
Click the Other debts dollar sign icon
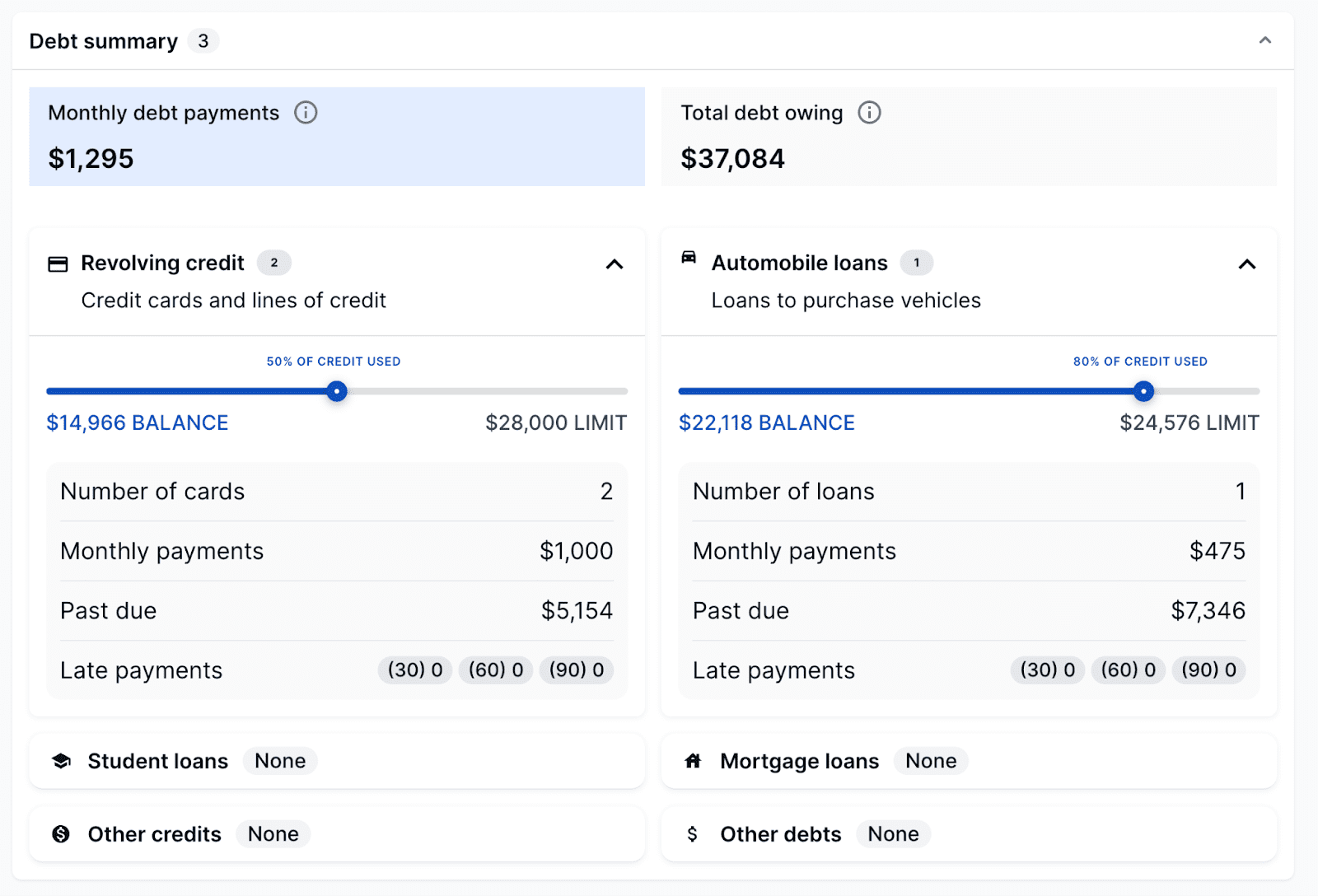[692, 834]
